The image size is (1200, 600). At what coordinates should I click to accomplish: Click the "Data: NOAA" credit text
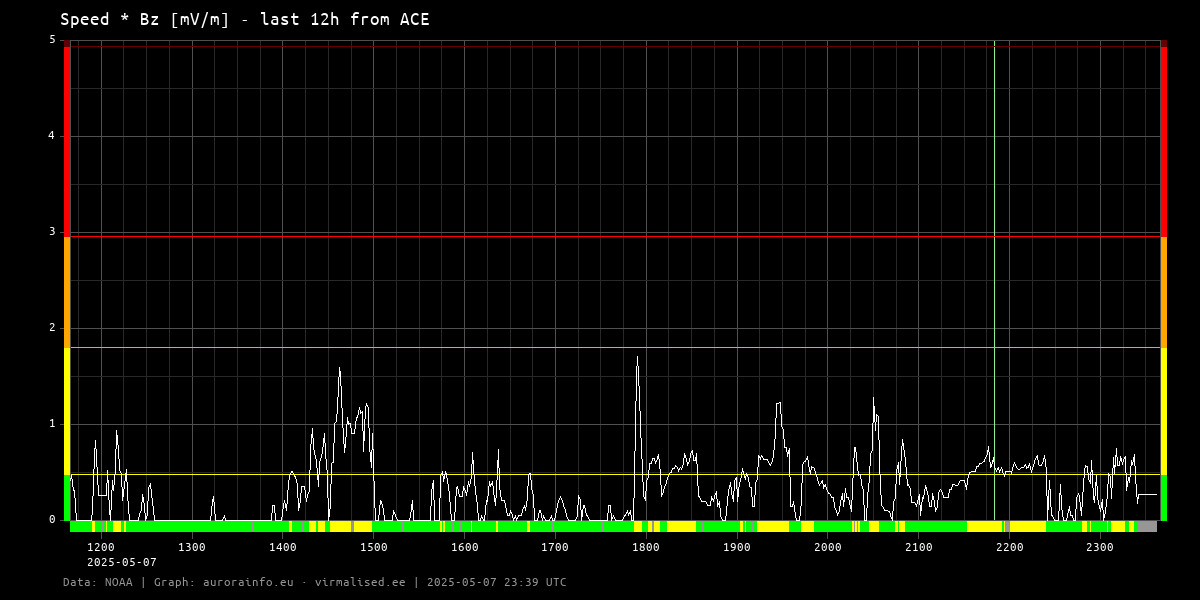(x=97, y=582)
